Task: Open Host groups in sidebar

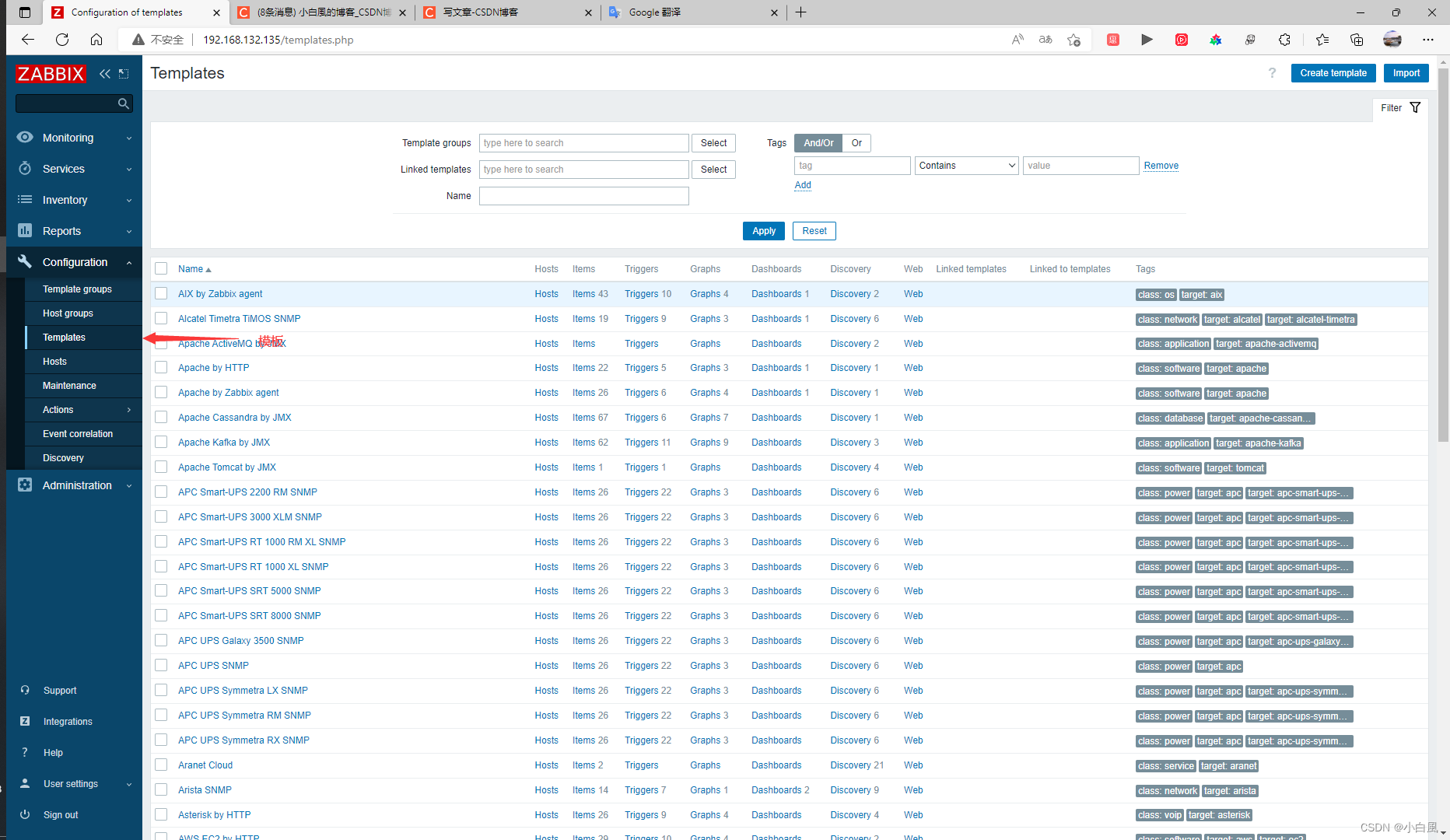Action: pyautogui.click(x=68, y=313)
